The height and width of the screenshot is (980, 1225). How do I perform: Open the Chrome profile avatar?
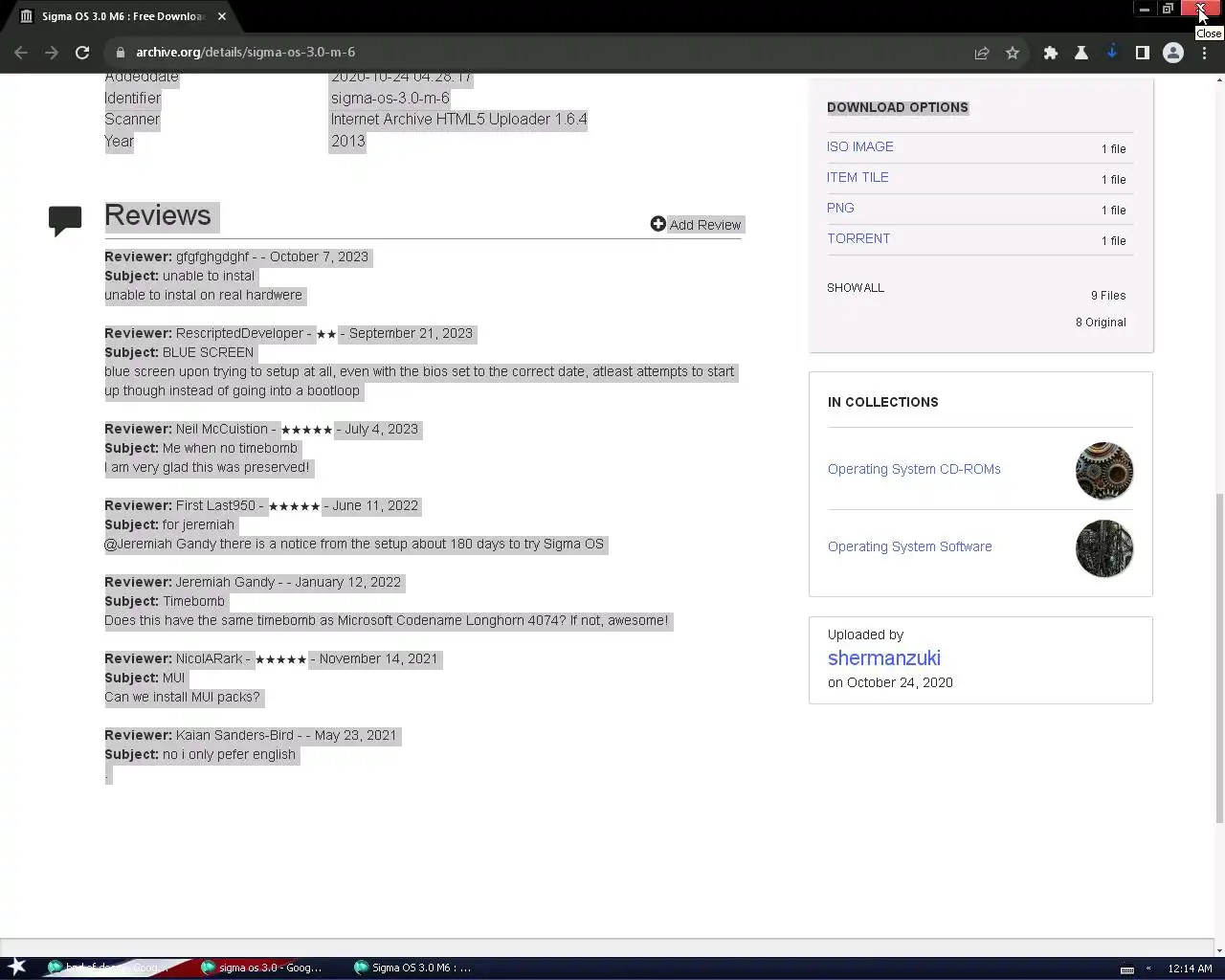coord(1173,53)
